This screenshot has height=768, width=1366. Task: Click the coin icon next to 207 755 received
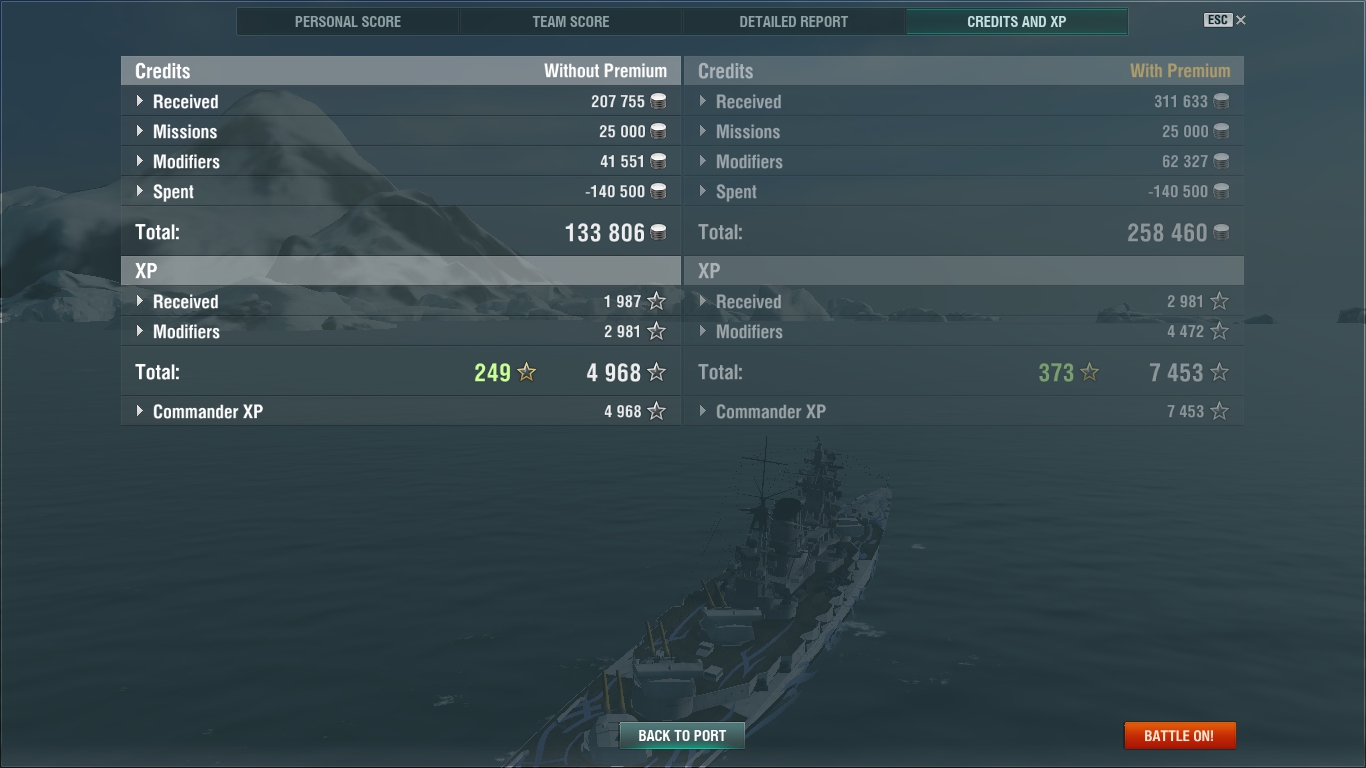658,101
